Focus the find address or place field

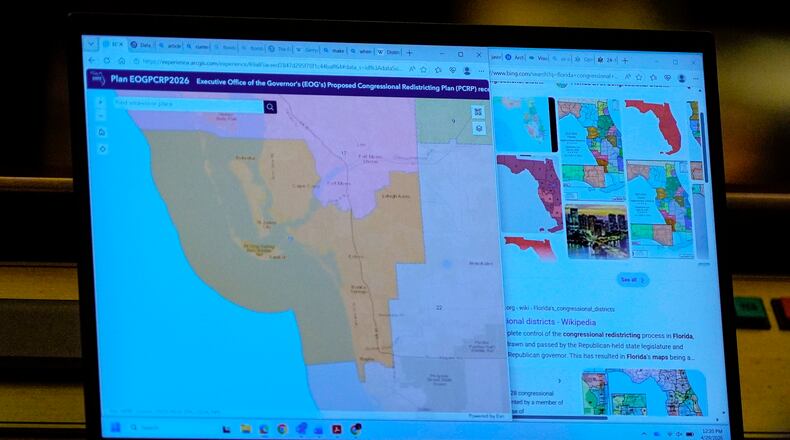[x=188, y=104]
